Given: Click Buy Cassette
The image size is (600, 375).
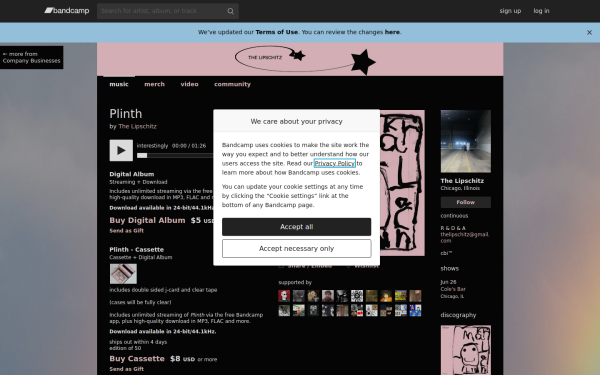Looking at the screenshot, I should pos(137,359).
